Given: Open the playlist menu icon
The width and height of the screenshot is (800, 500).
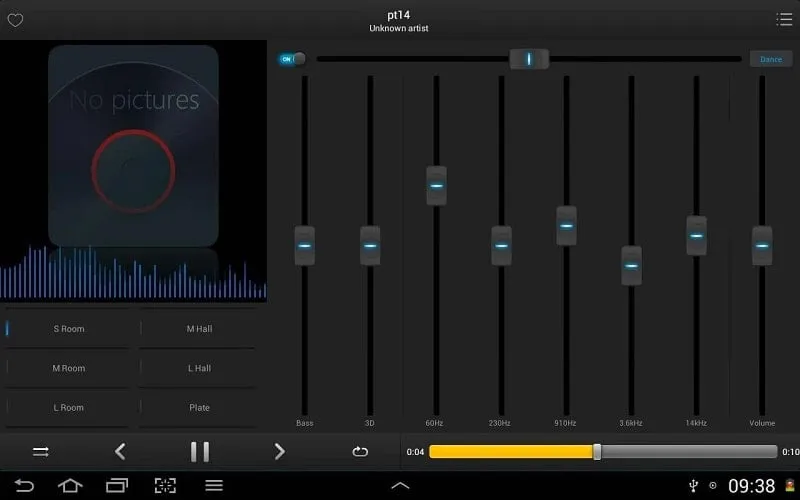Looking at the screenshot, I should coord(784,19).
